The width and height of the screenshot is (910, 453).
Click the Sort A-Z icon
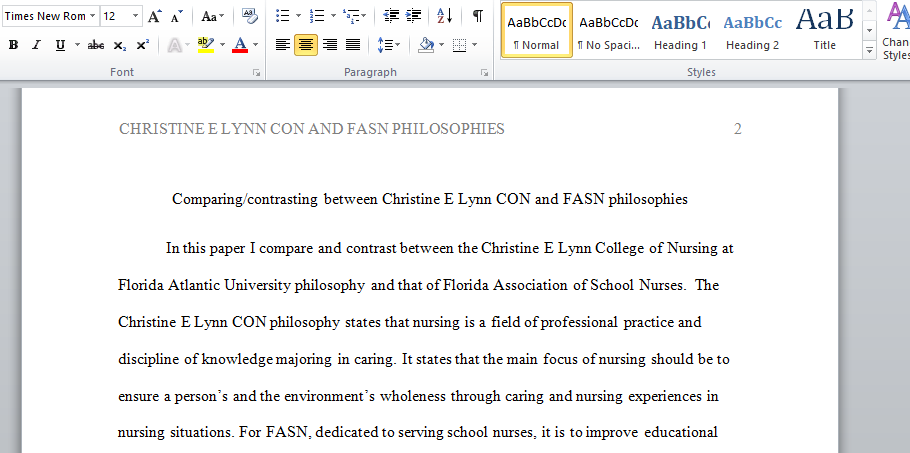click(x=445, y=16)
